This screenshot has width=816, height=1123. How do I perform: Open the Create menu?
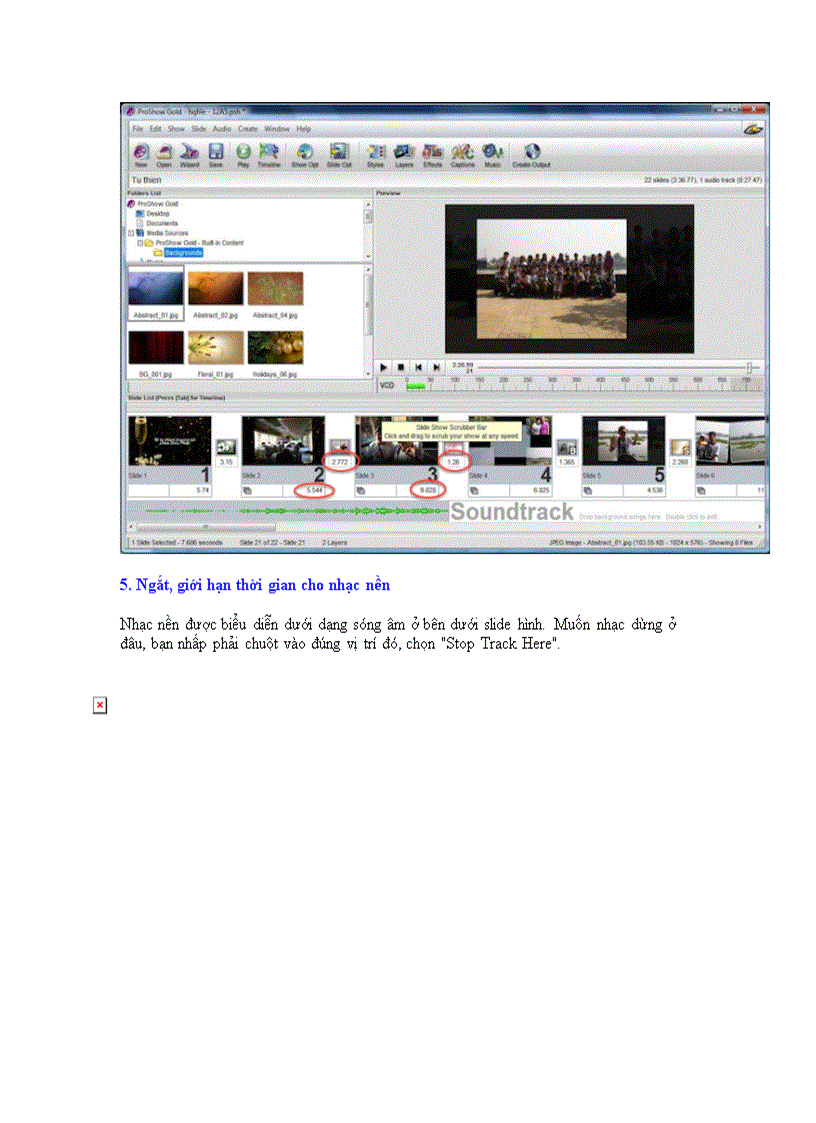tap(249, 129)
